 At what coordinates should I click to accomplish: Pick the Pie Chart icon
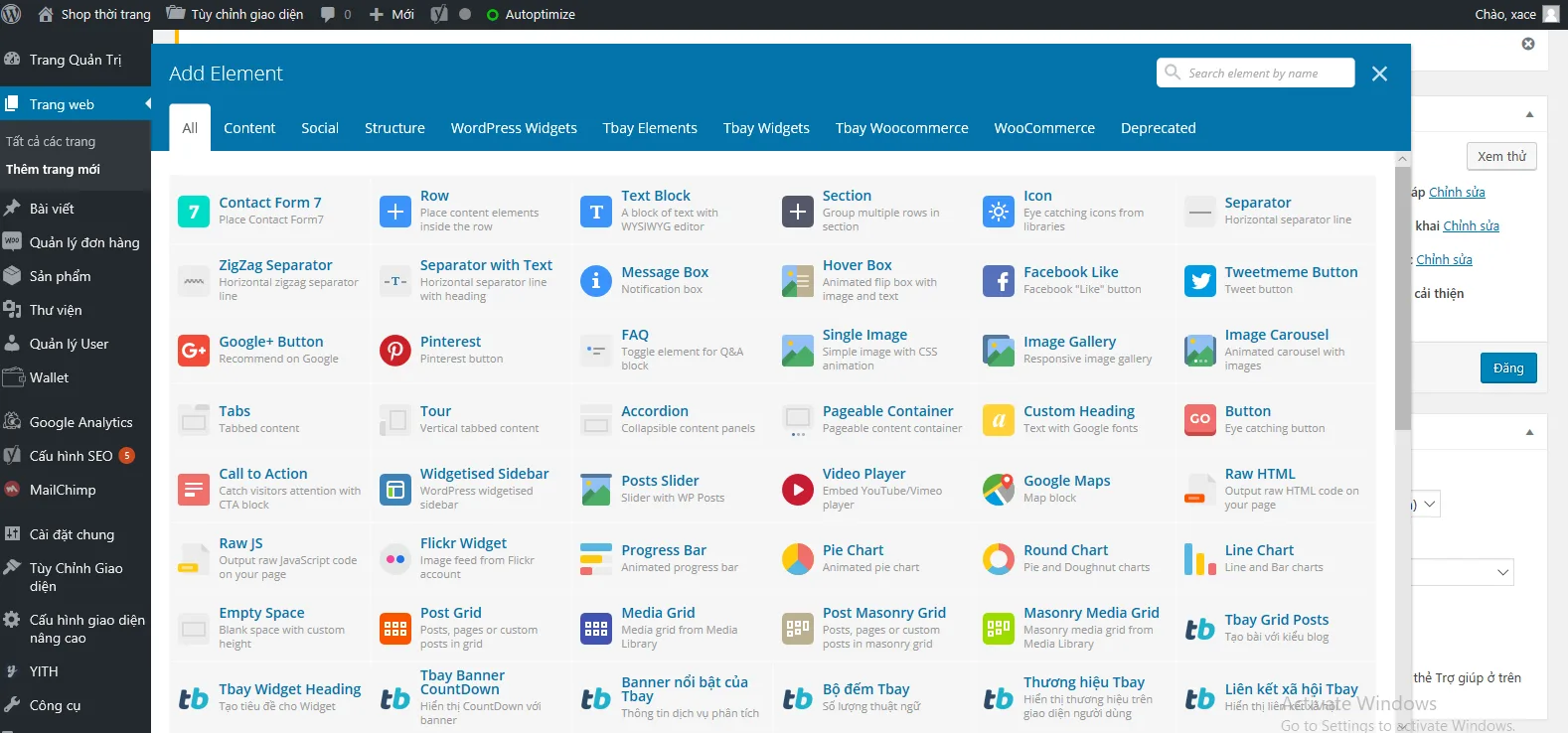(798, 559)
